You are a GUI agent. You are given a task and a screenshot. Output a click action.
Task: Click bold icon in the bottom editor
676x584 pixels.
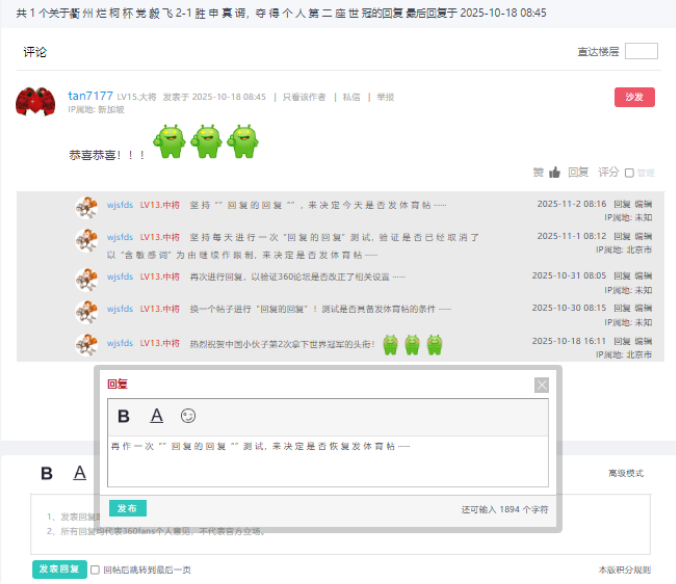(47, 473)
